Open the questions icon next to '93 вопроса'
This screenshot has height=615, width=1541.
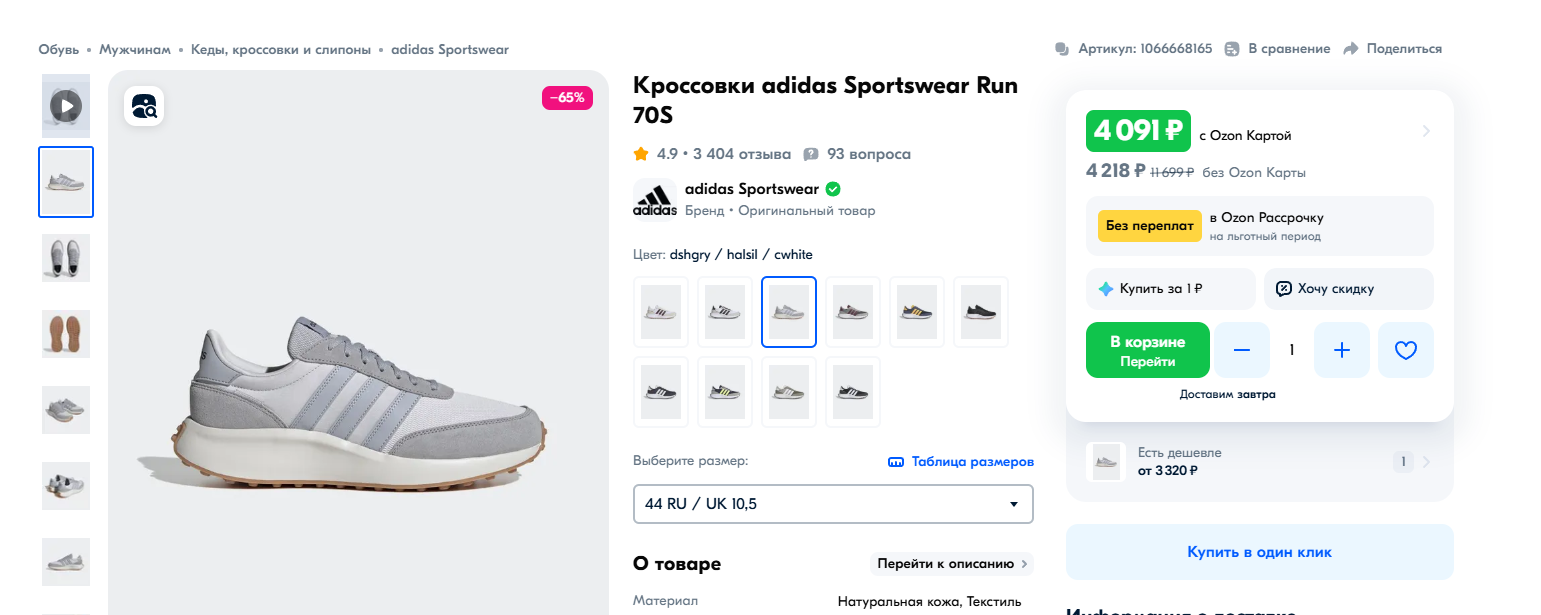pyautogui.click(x=811, y=154)
